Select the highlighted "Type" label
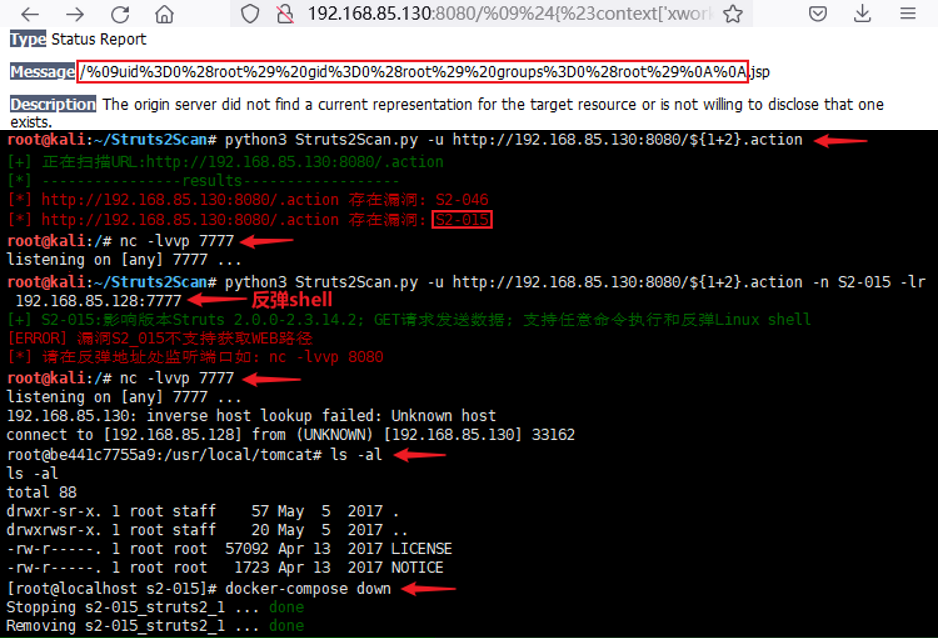The image size is (938, 638). (x=28, y=39)
